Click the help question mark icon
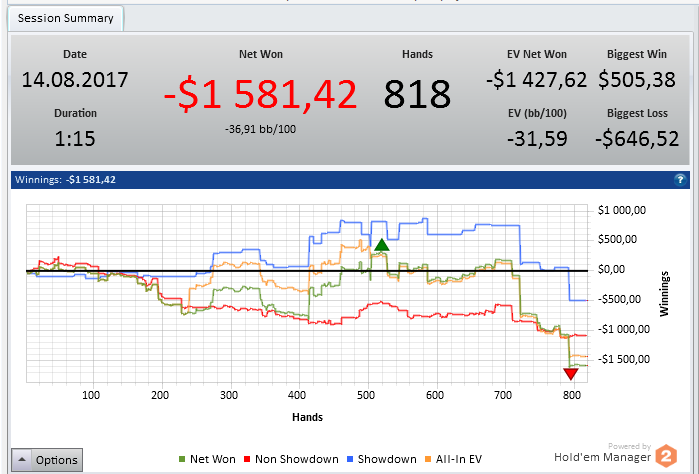 [680, 180]
